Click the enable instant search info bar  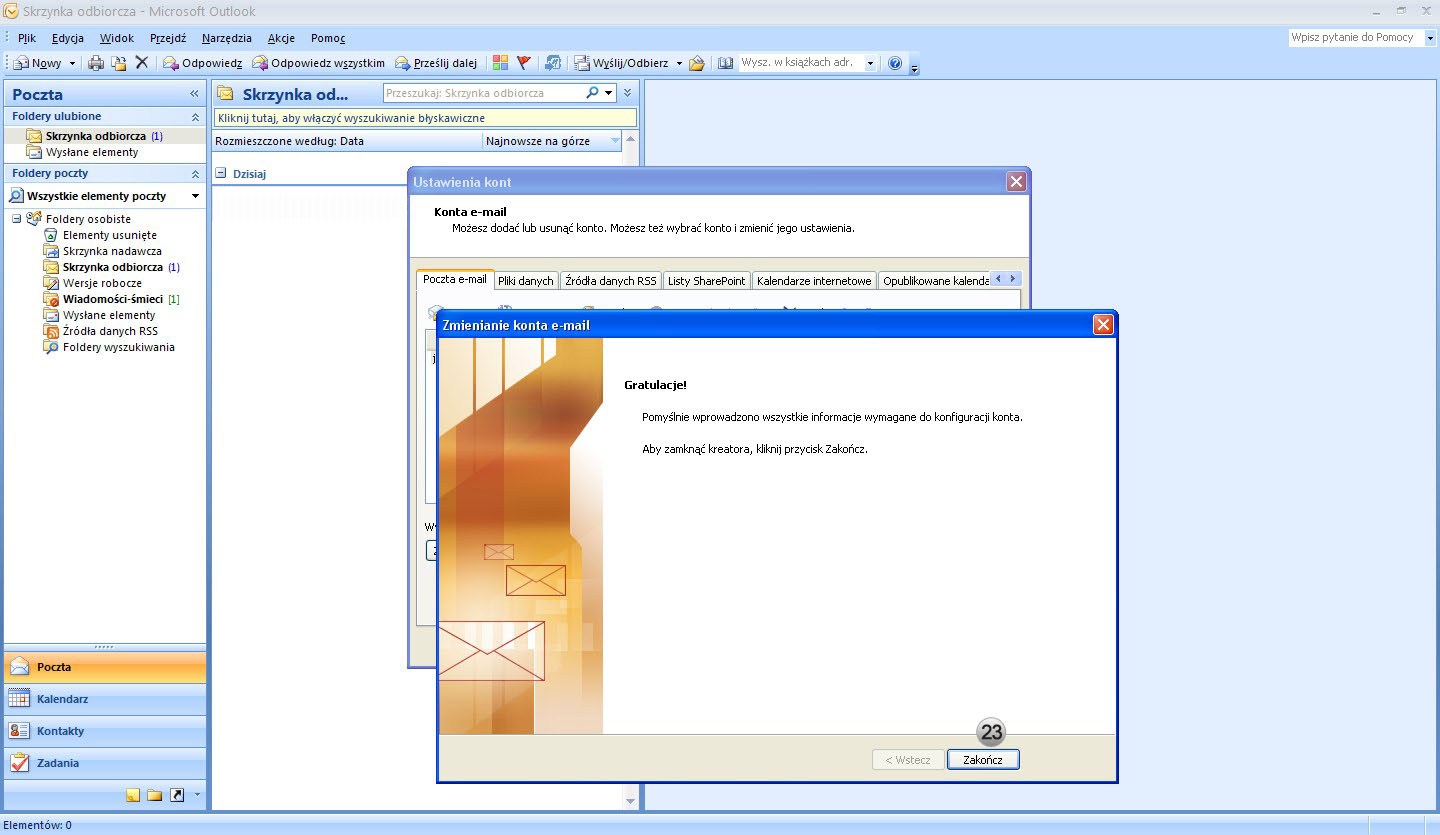point(425,118)
